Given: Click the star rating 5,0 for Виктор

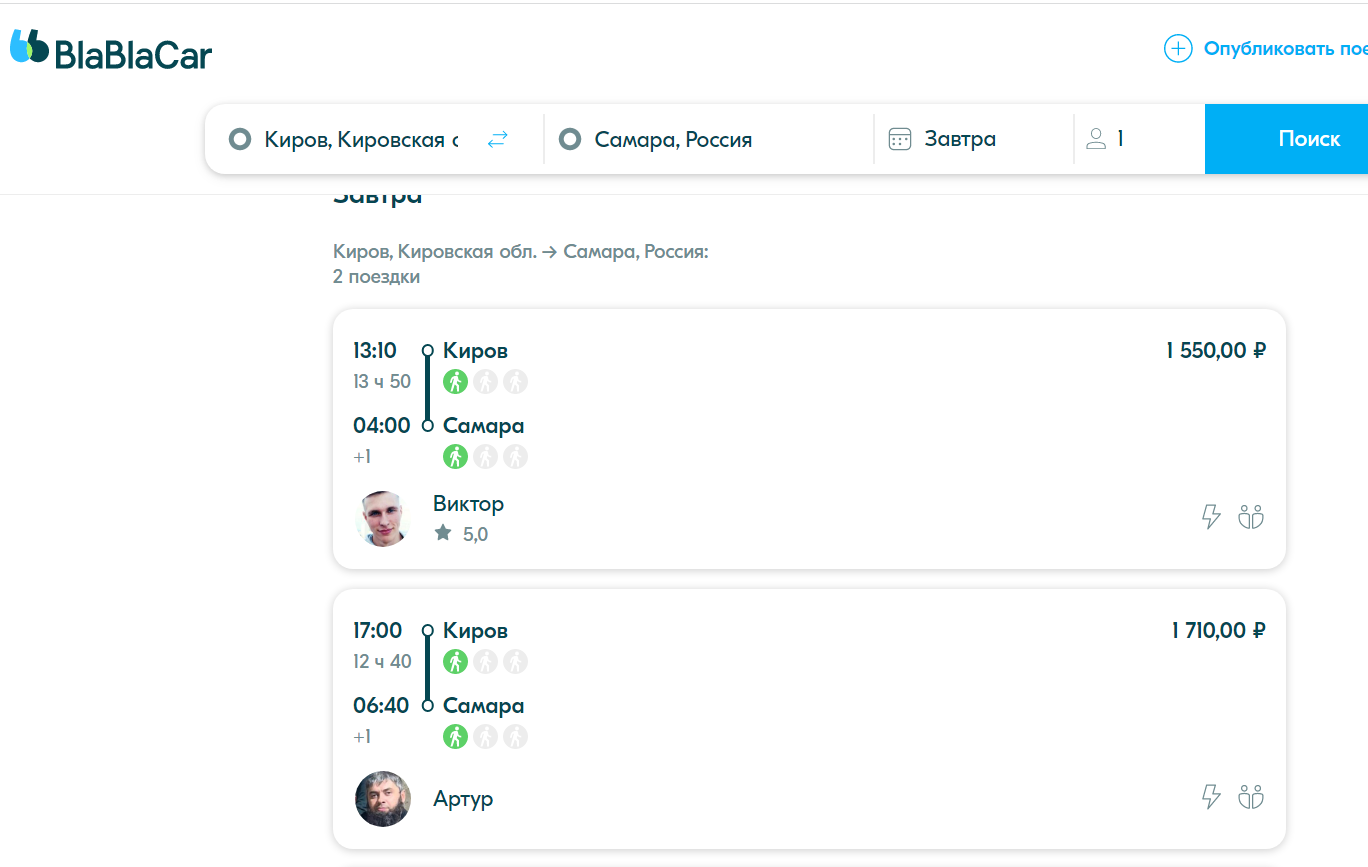Looking at the screenshot, I should pyautogui.click(x=463, y=534).
